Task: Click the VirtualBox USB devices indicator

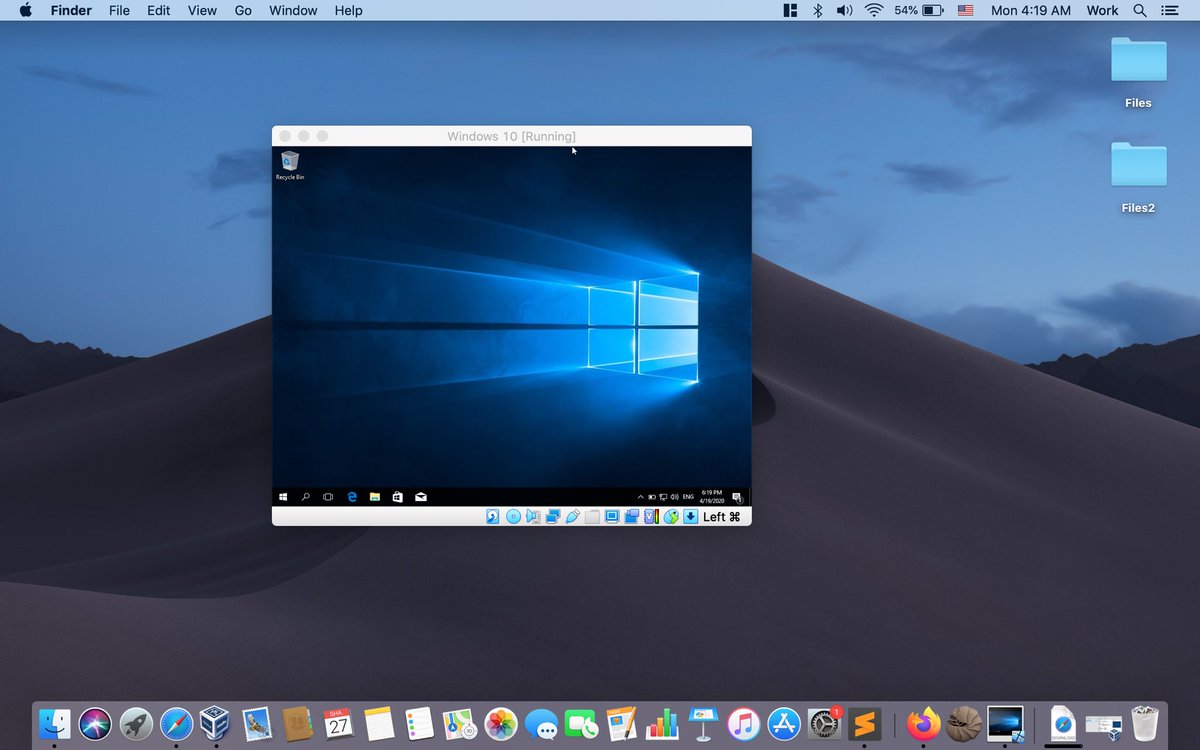Action: (x=573, y=517)
